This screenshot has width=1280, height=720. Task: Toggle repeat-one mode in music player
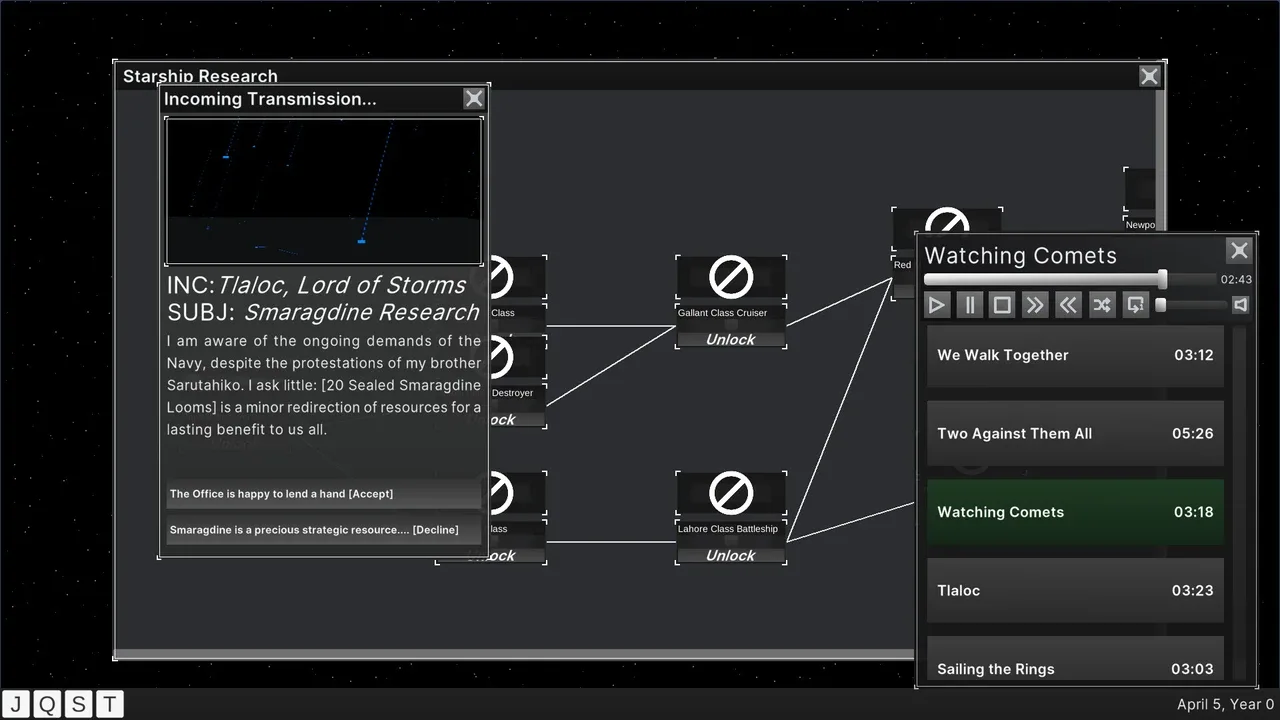click(x=1135, y=305)
